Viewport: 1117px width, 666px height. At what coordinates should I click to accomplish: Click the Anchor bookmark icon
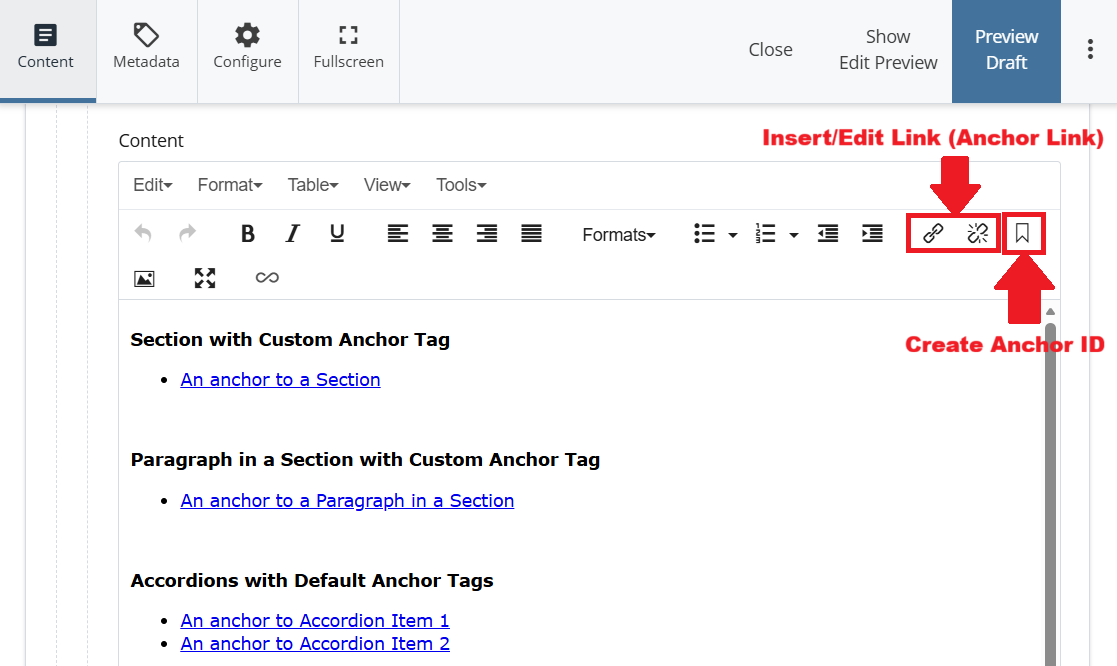pyautogui.click(x=1022, y=234)
